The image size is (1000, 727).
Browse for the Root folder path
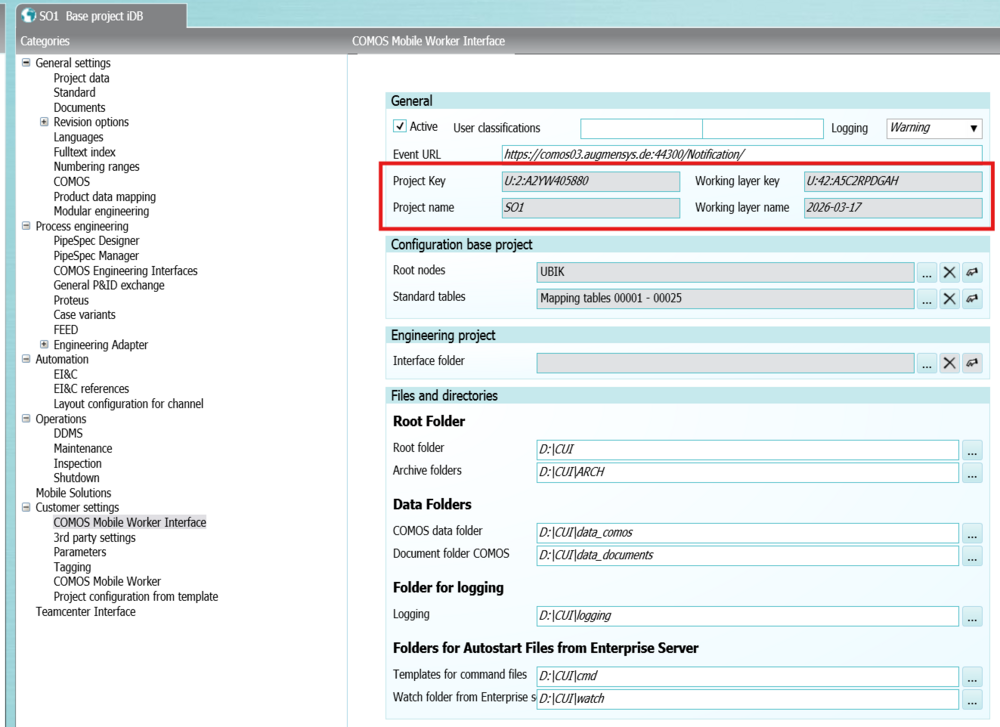(972, 450)
